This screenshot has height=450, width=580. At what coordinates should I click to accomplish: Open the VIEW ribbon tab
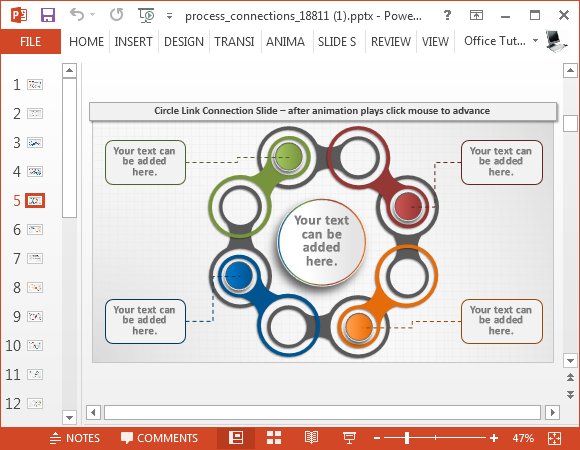click(435, 41)
